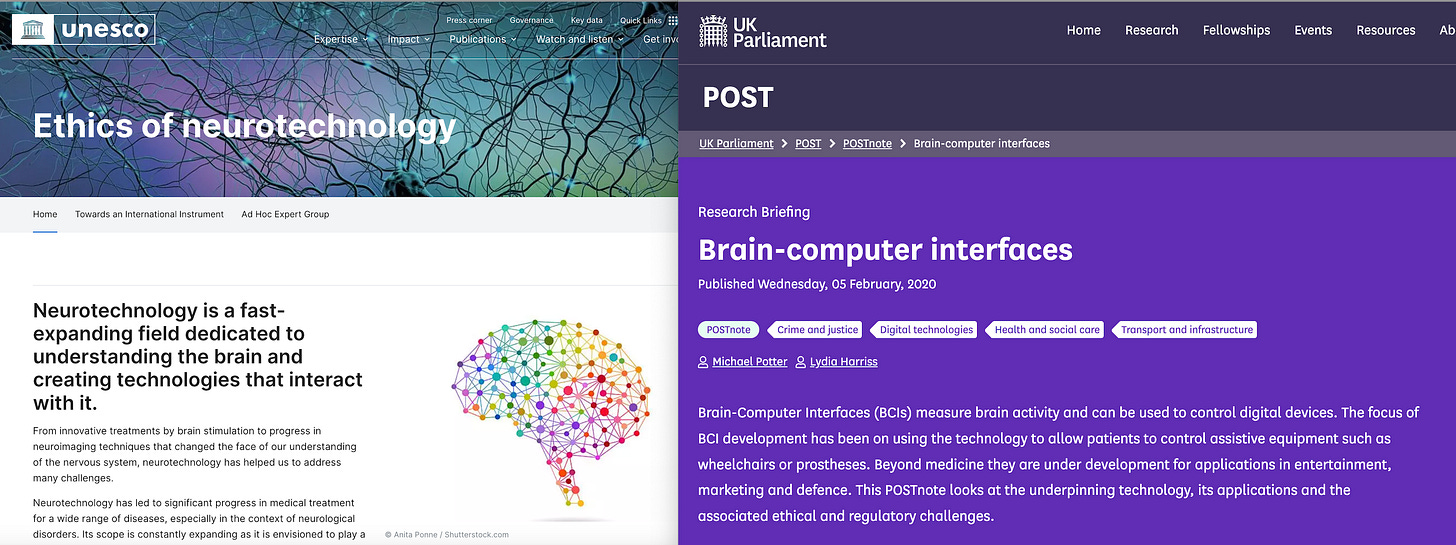The width and height of the screenshot is (1456, 545).
Task: Click the Anita Ponne Shutterstock credit
Action: tap(447, 535)
